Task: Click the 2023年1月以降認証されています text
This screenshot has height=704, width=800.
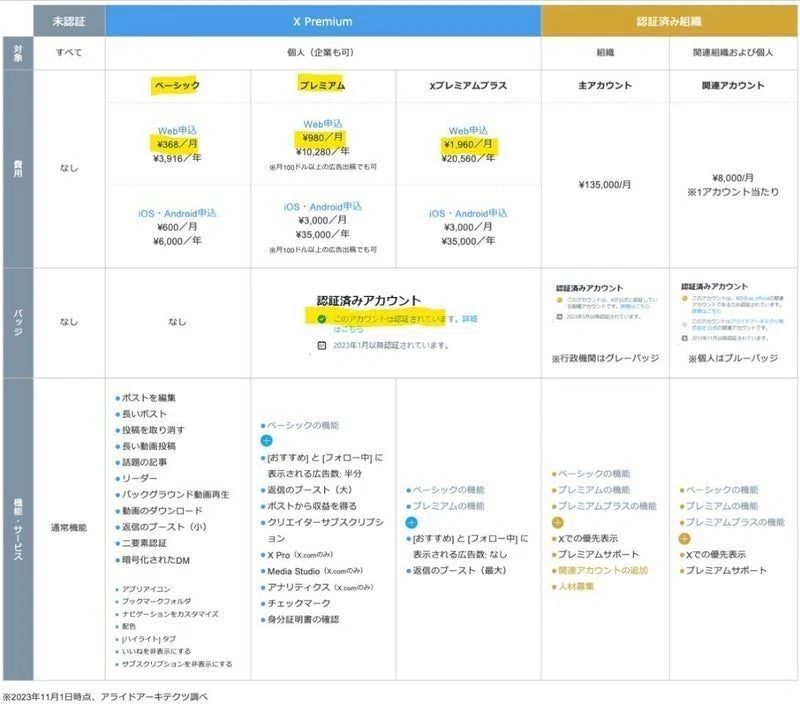Action: [390, 345]
